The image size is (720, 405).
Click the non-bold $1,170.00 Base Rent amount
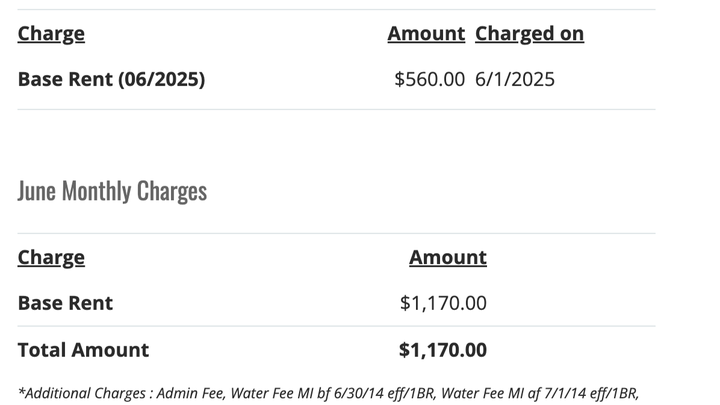click(443, 303)
